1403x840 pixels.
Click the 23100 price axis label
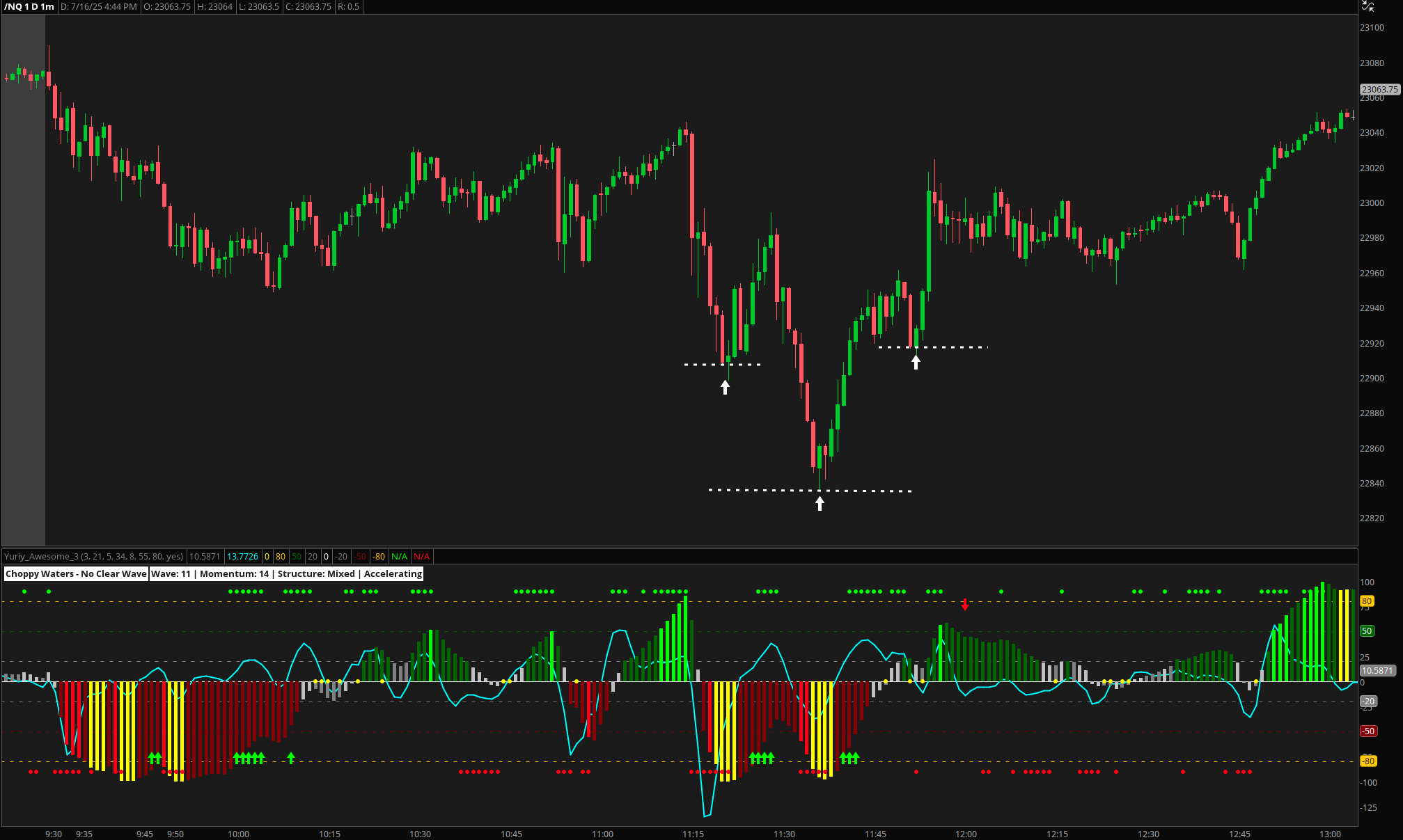click(1372, 28)
